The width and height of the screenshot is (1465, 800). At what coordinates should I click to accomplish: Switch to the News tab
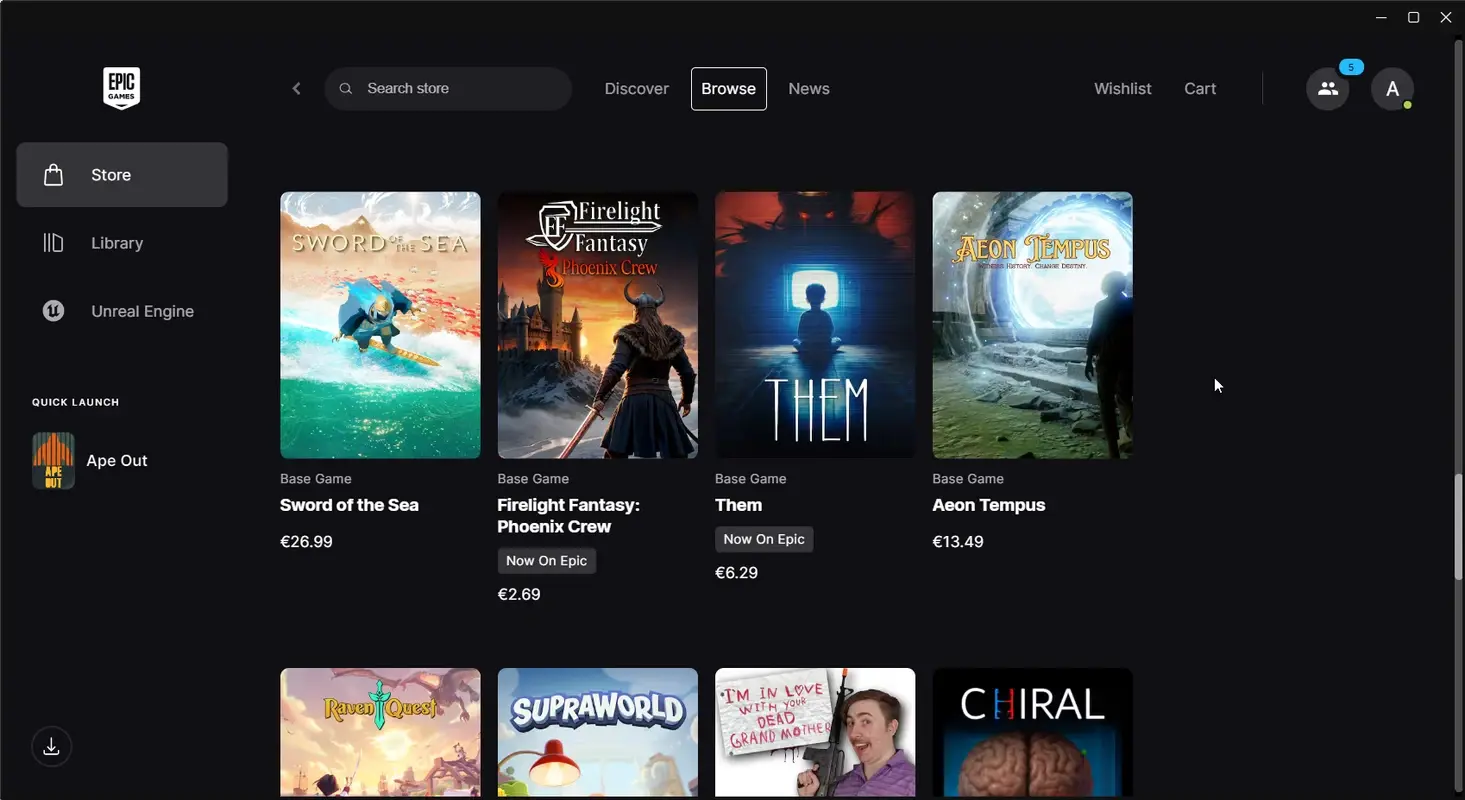coord(808,88)
